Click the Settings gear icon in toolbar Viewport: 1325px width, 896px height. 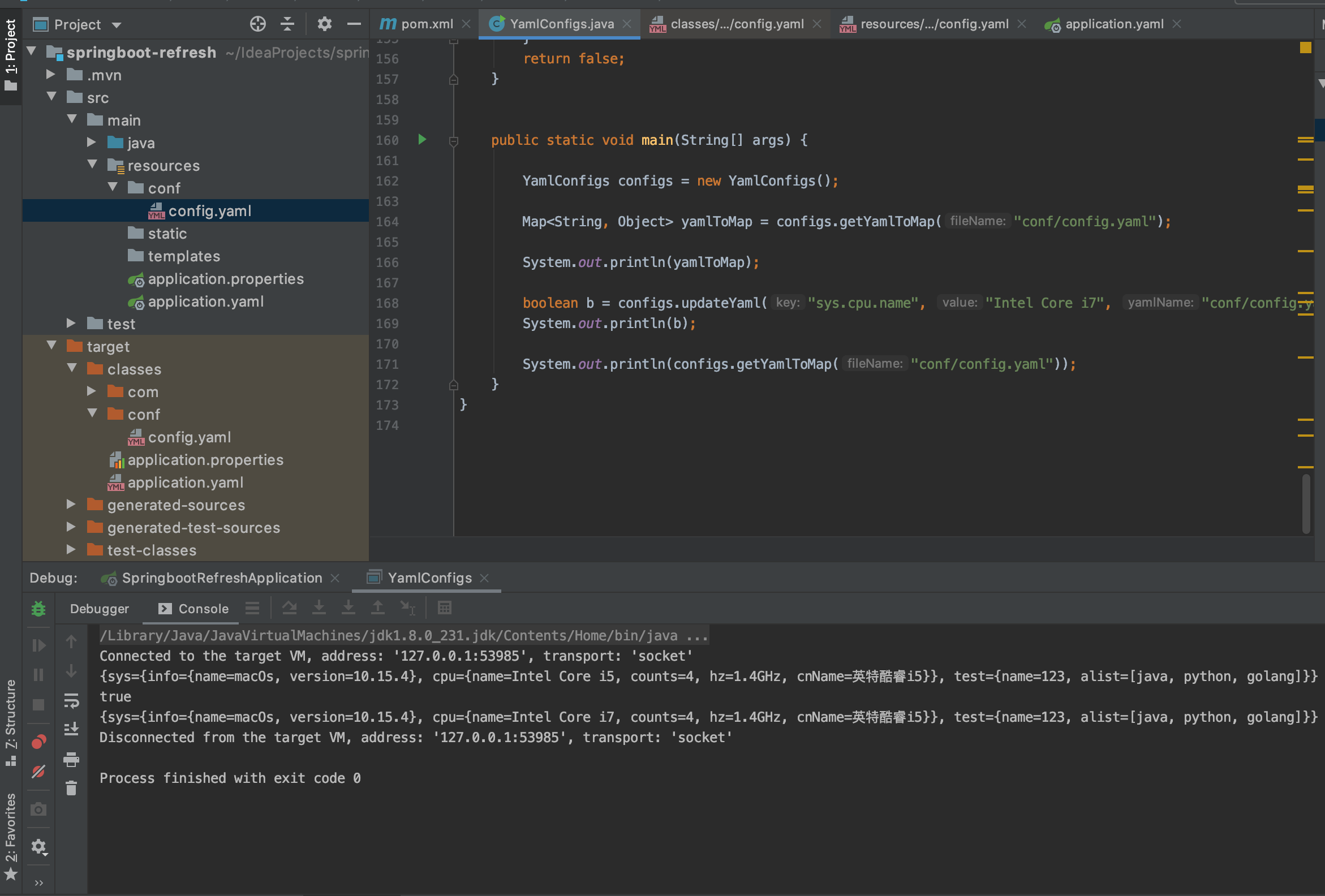(326, 23)
